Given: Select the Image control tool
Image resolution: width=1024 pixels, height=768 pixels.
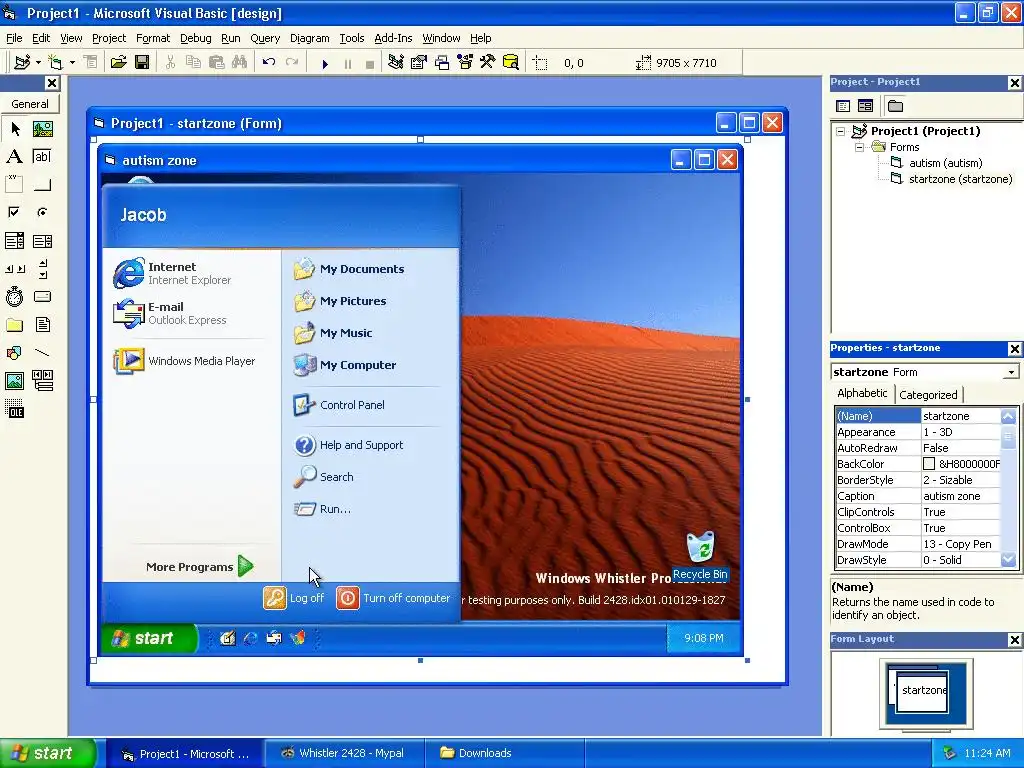Looking at the screenshot, I should (15, 380).
